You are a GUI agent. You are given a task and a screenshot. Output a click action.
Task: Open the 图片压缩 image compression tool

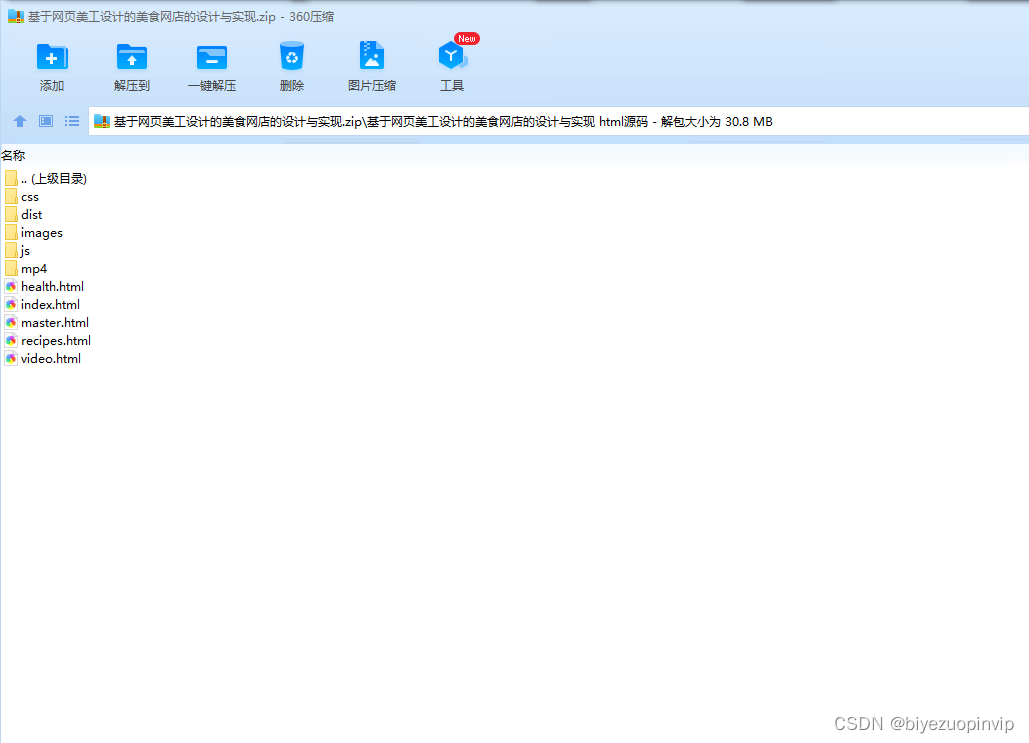(x=371, y=56)
